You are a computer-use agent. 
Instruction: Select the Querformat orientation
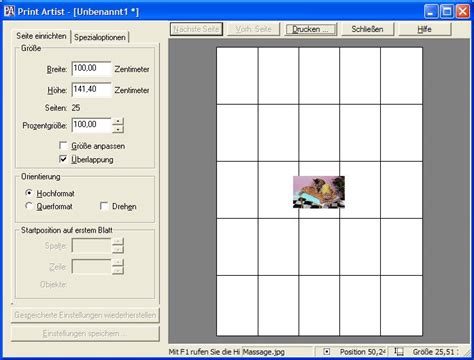click(29, 206)
